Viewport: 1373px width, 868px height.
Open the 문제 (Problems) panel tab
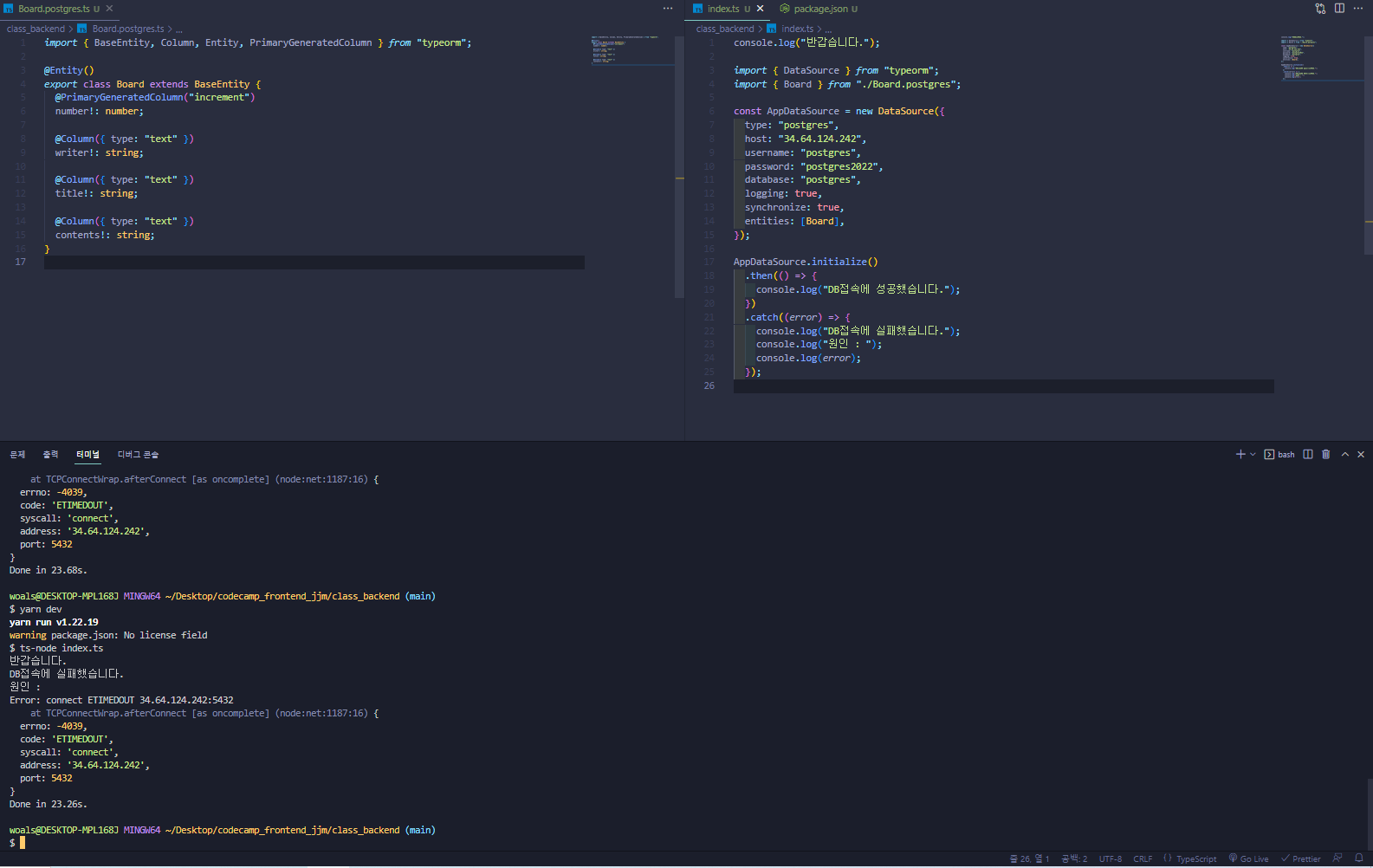coord(17,455)
